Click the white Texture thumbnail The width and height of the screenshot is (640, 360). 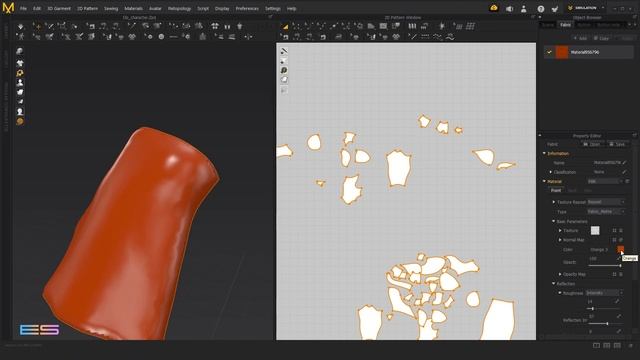click(x=595, y=231)
